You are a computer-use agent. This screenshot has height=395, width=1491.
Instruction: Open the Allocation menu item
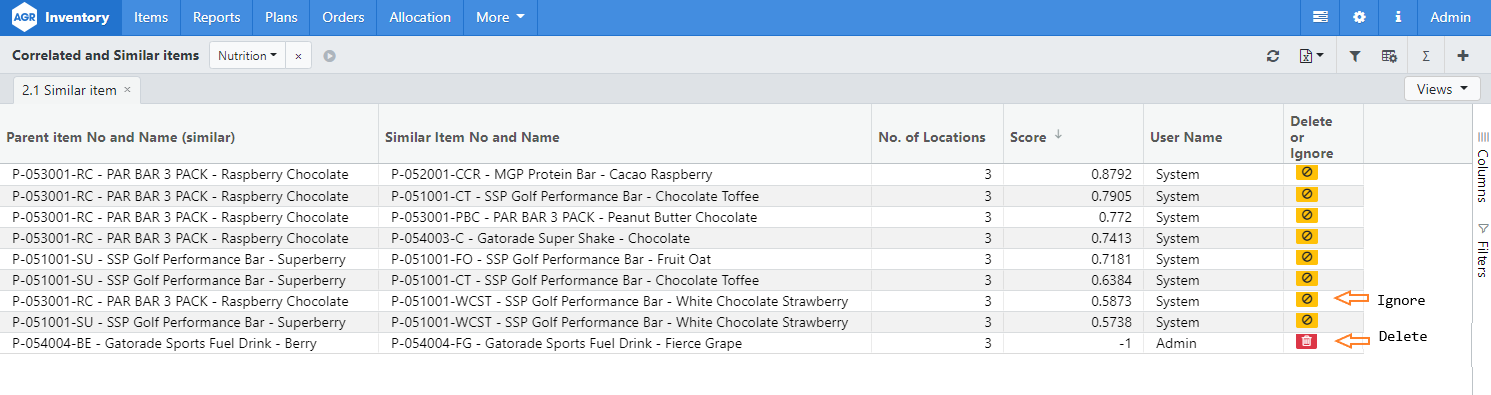coord(420,17)
